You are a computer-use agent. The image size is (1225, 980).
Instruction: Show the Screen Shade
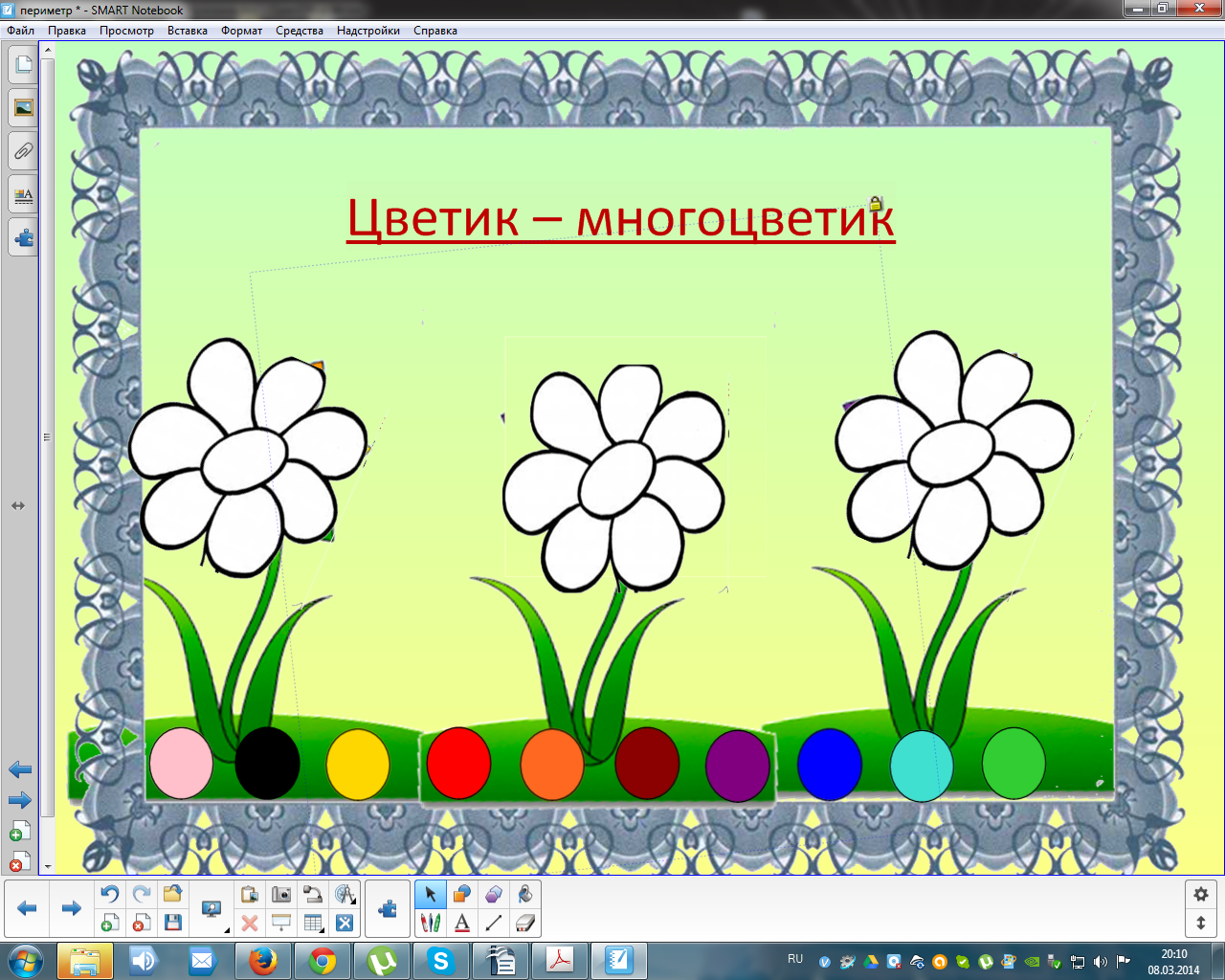281,923
